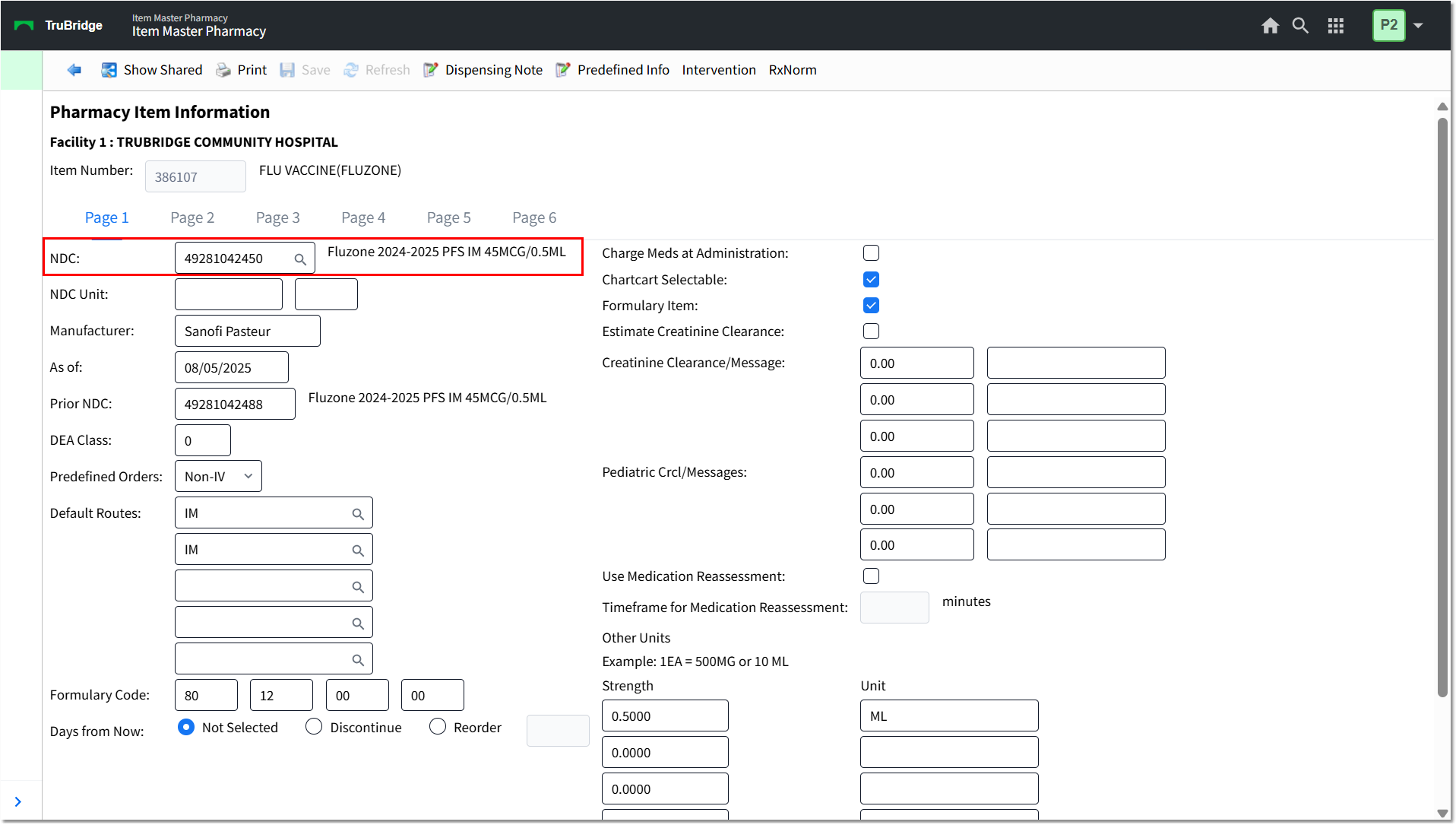Expand the user menu dropdown arrow
The image size is (1456, 825).
[1418, 26]
